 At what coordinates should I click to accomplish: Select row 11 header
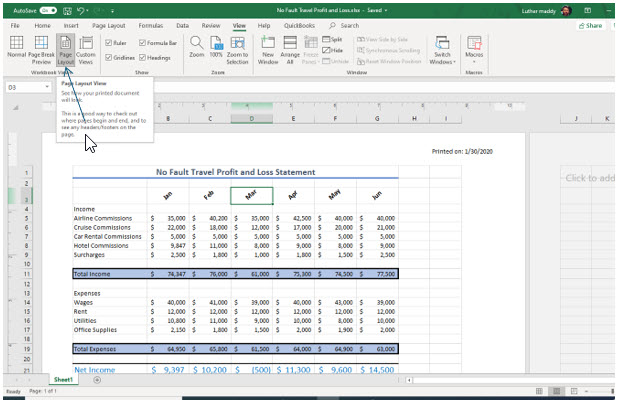tap(27, 274)
